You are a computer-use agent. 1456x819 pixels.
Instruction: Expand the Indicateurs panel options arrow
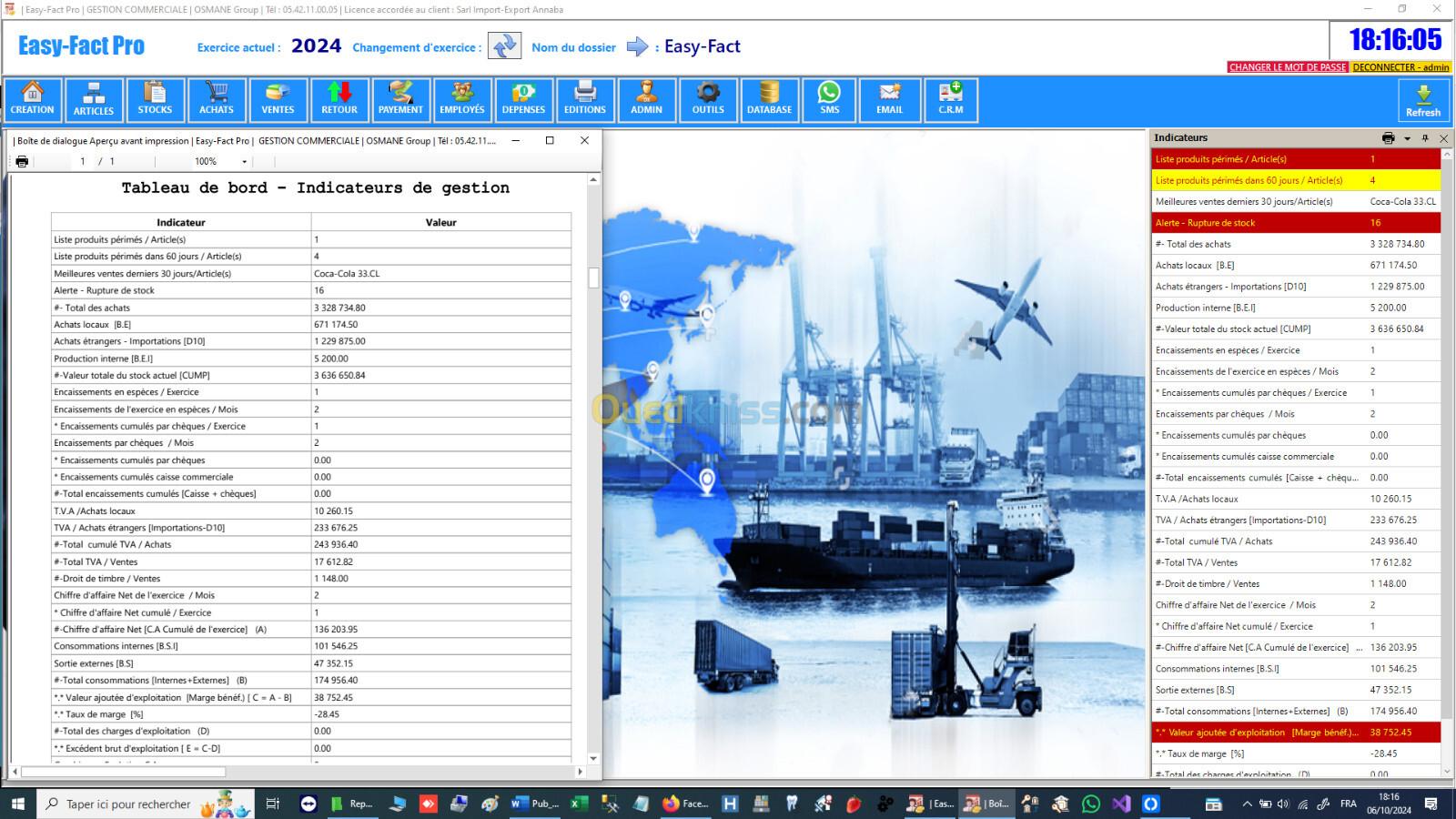click(1407, 138)
